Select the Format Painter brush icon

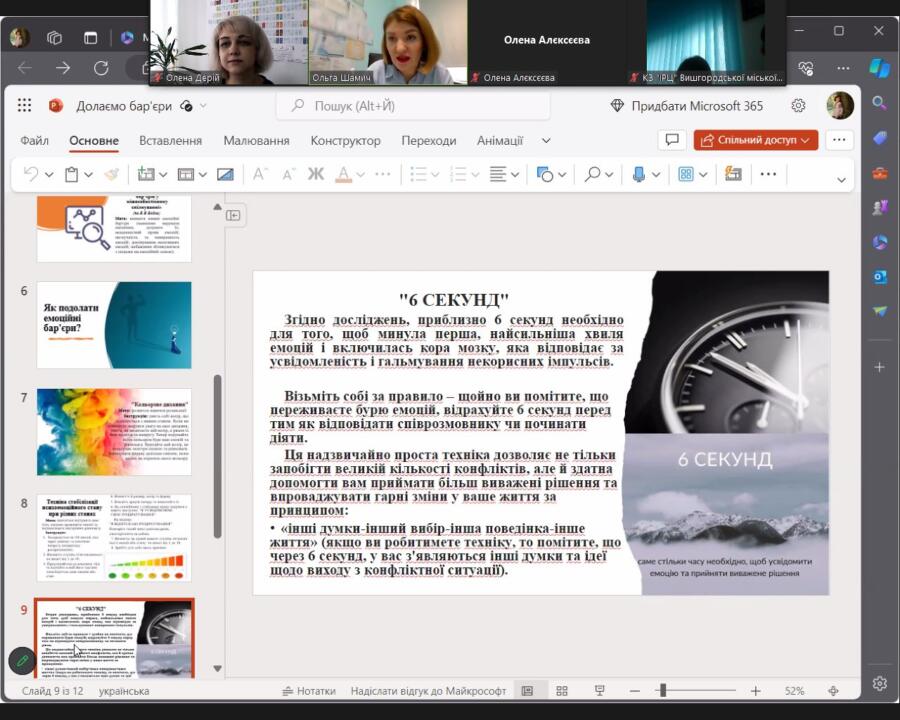[111, 174]
